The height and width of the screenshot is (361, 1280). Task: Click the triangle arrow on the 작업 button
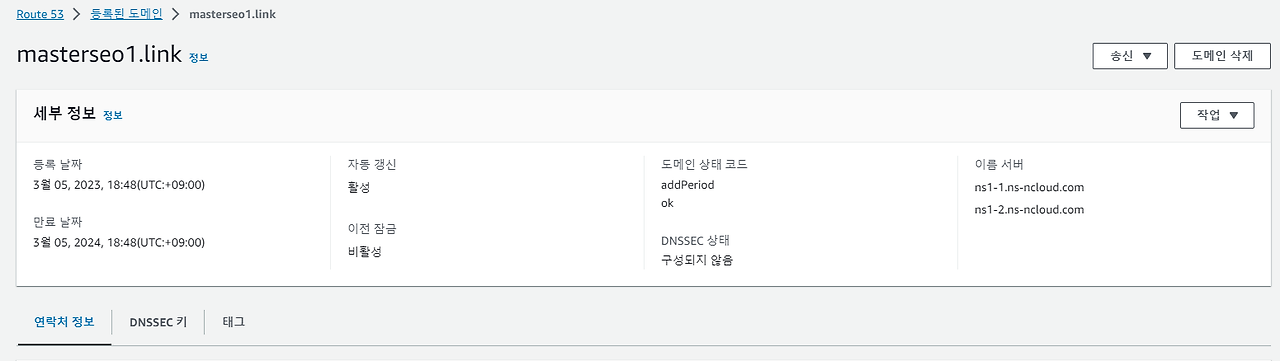pyautogui.click(x=1234, y=115)
